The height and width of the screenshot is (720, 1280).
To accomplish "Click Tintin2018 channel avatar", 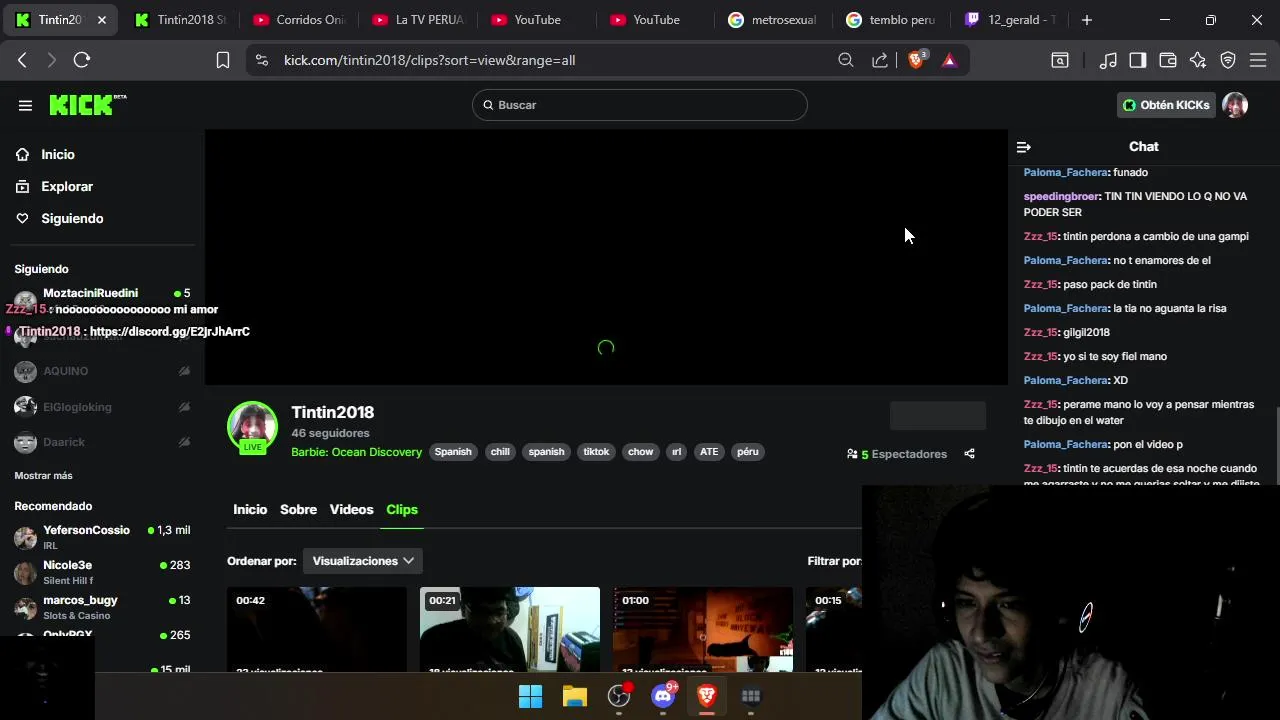I will tap(252, 426).
